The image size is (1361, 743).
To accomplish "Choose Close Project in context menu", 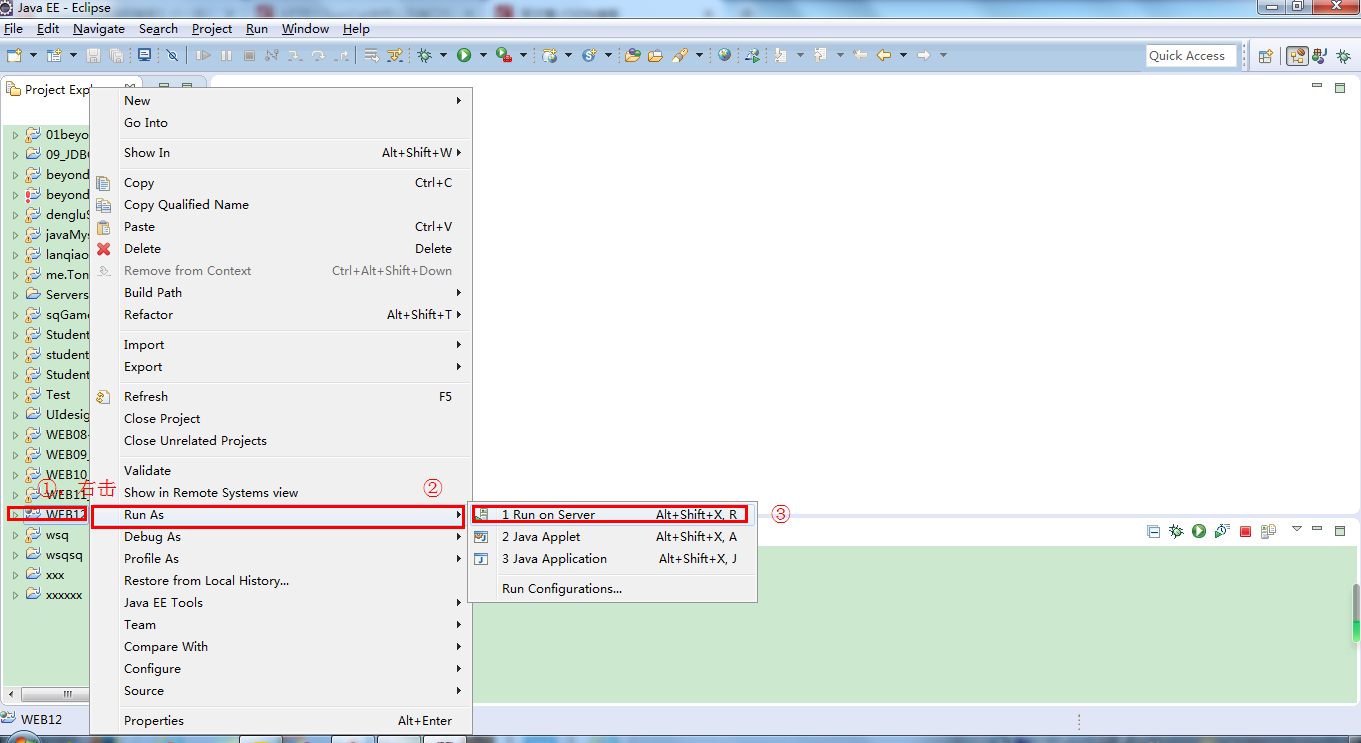I will 279,418.
